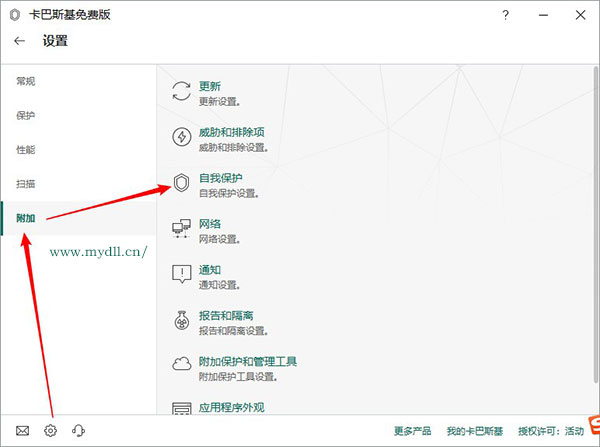Click the 通知设置。 description text

220,285
